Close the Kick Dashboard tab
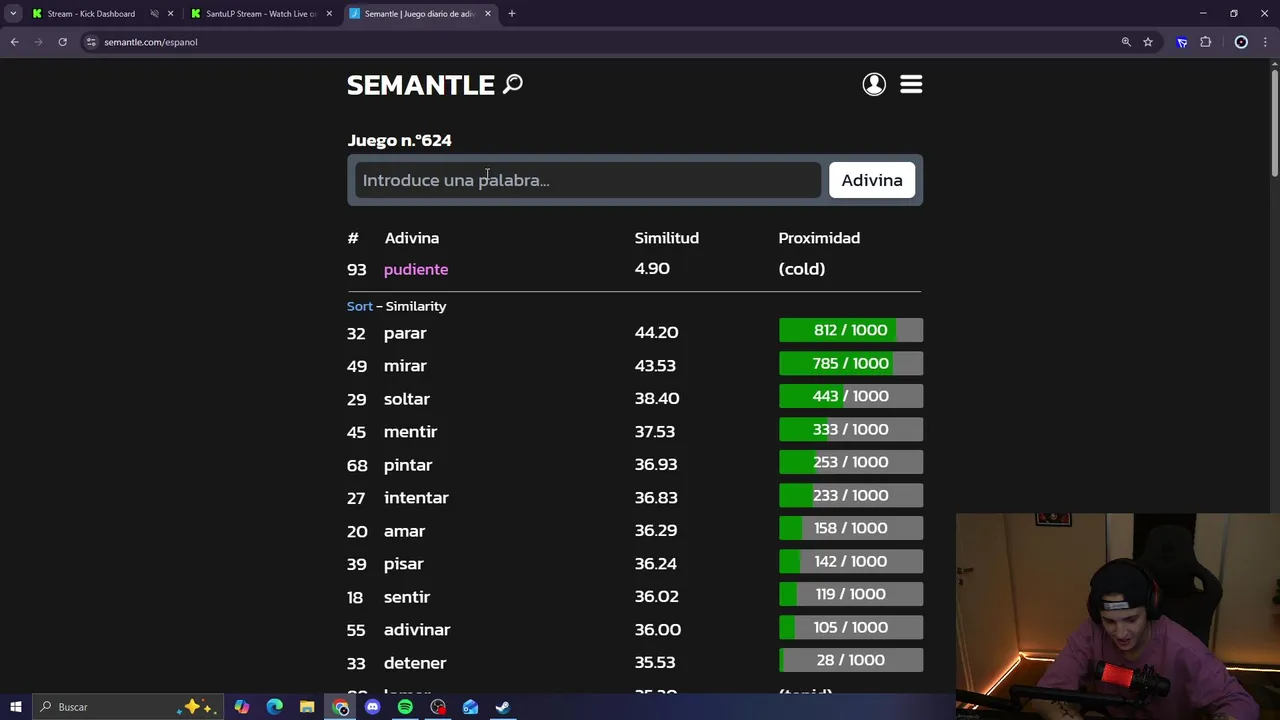This screenshot has width=1280, height=720. (170, 13)
